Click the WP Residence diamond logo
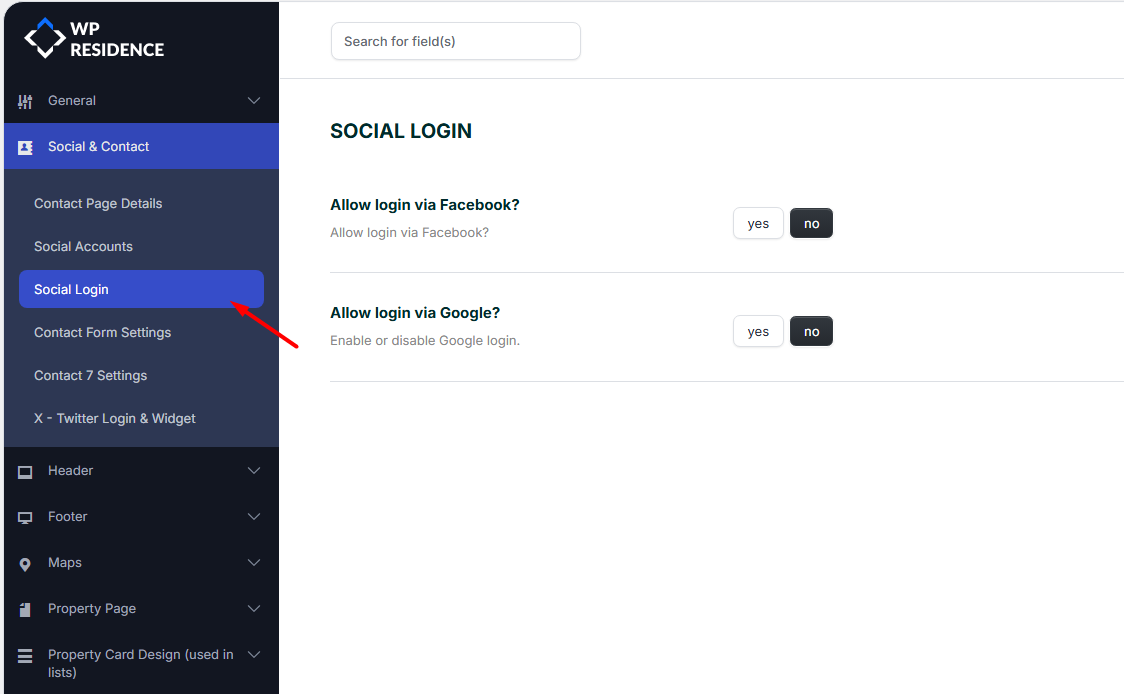This screenshot has width=1124, height=694. pos(44,38)
